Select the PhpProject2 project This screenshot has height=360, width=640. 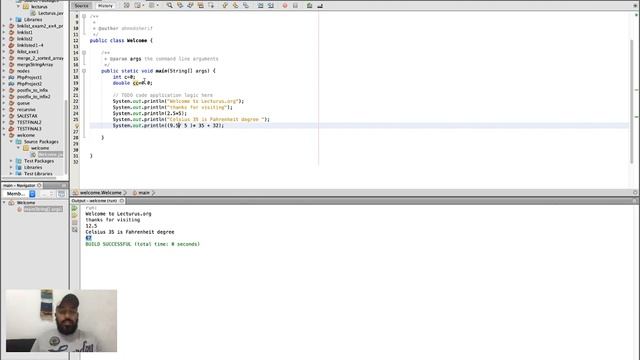pyautogui.click(x=29, y=84)
